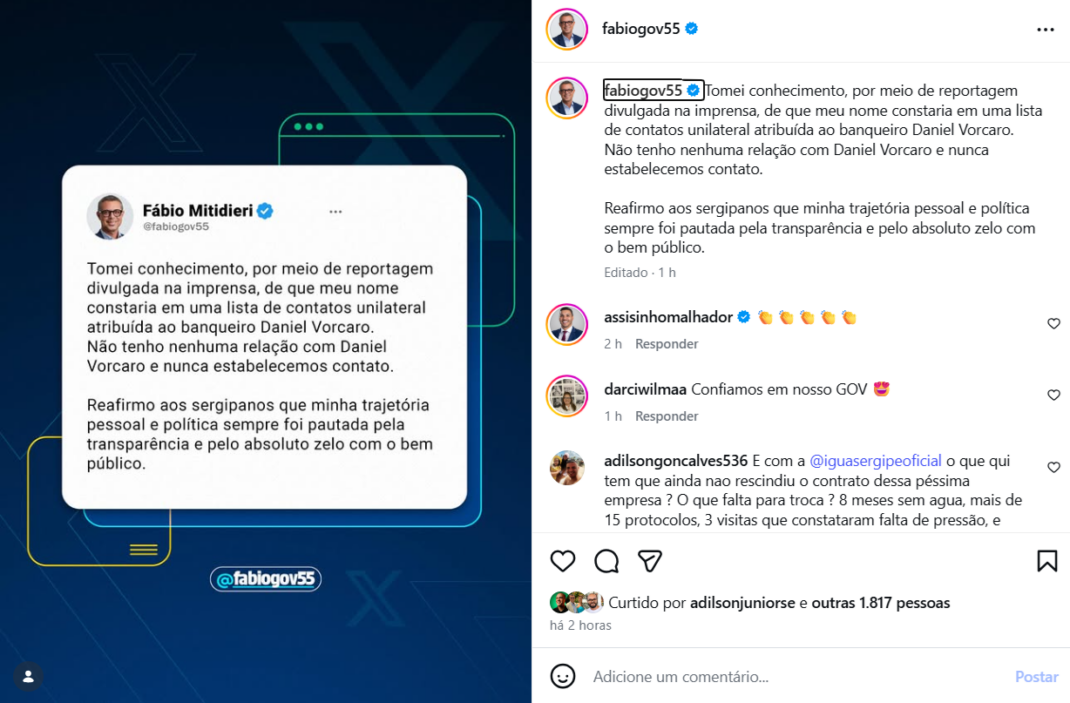
Task: Open the @iguasergipeoficial mention link
Action: (876, 461)
